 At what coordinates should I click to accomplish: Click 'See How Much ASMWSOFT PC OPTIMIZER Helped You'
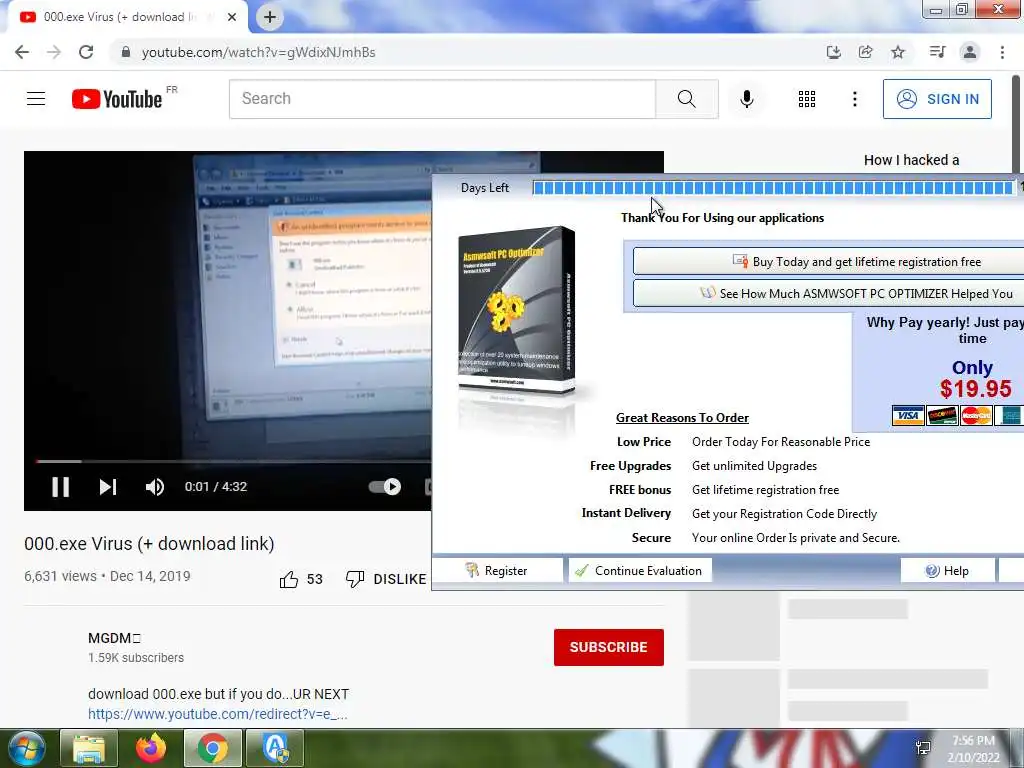(829, 294)
